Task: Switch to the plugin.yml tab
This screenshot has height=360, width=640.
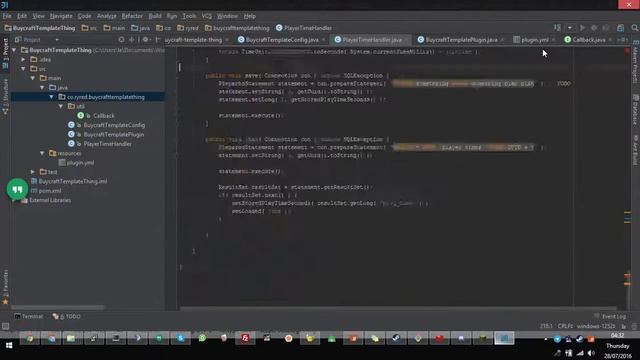Action: (x=534, y=40)
